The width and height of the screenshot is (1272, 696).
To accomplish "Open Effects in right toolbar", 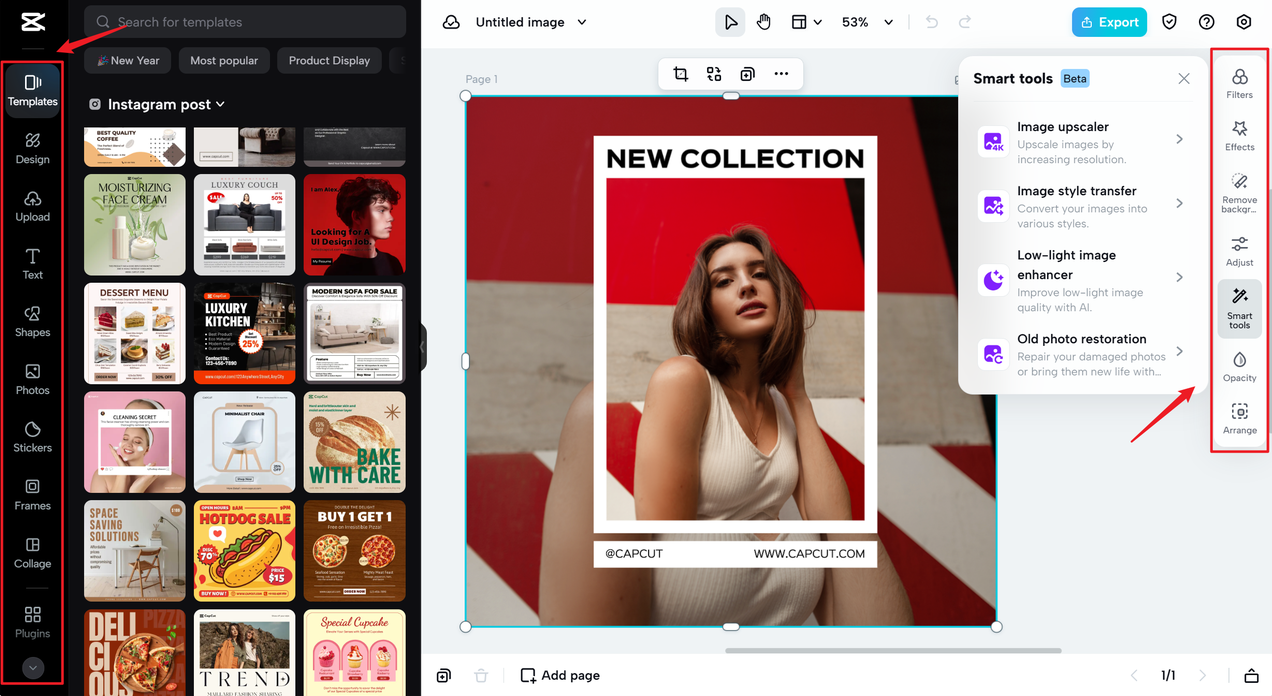I will tap(1239, 136).
